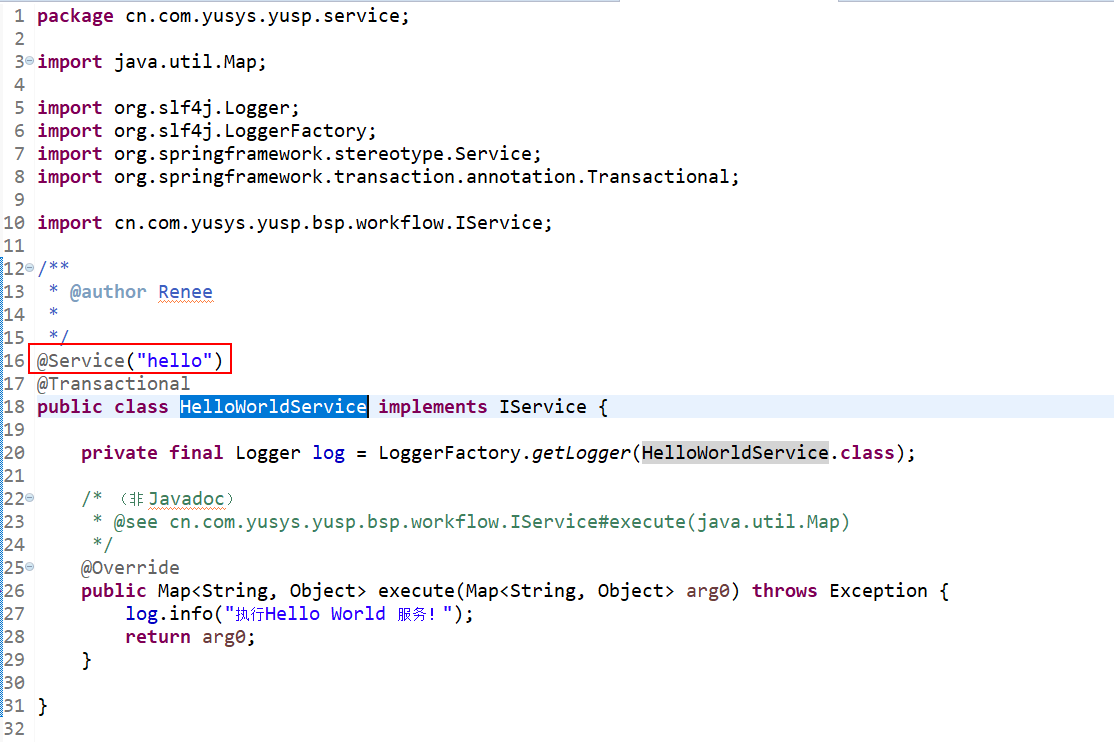Collapse the execute method fold at line 25
1114x742 pixels.
(29, 568)
